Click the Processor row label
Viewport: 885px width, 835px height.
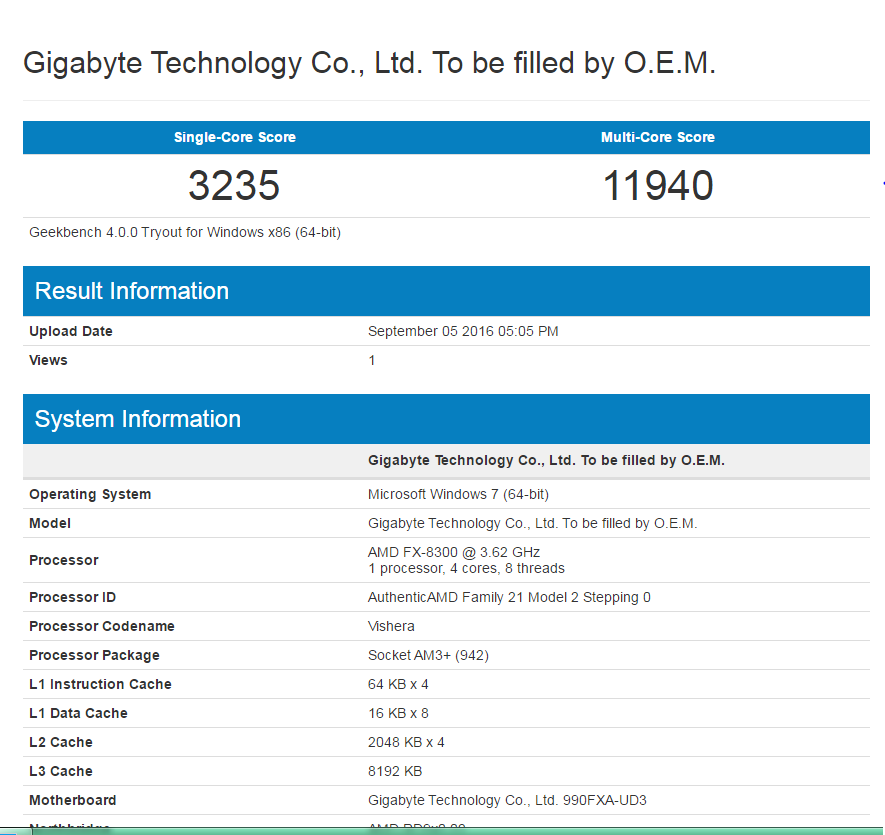[64, 560]
